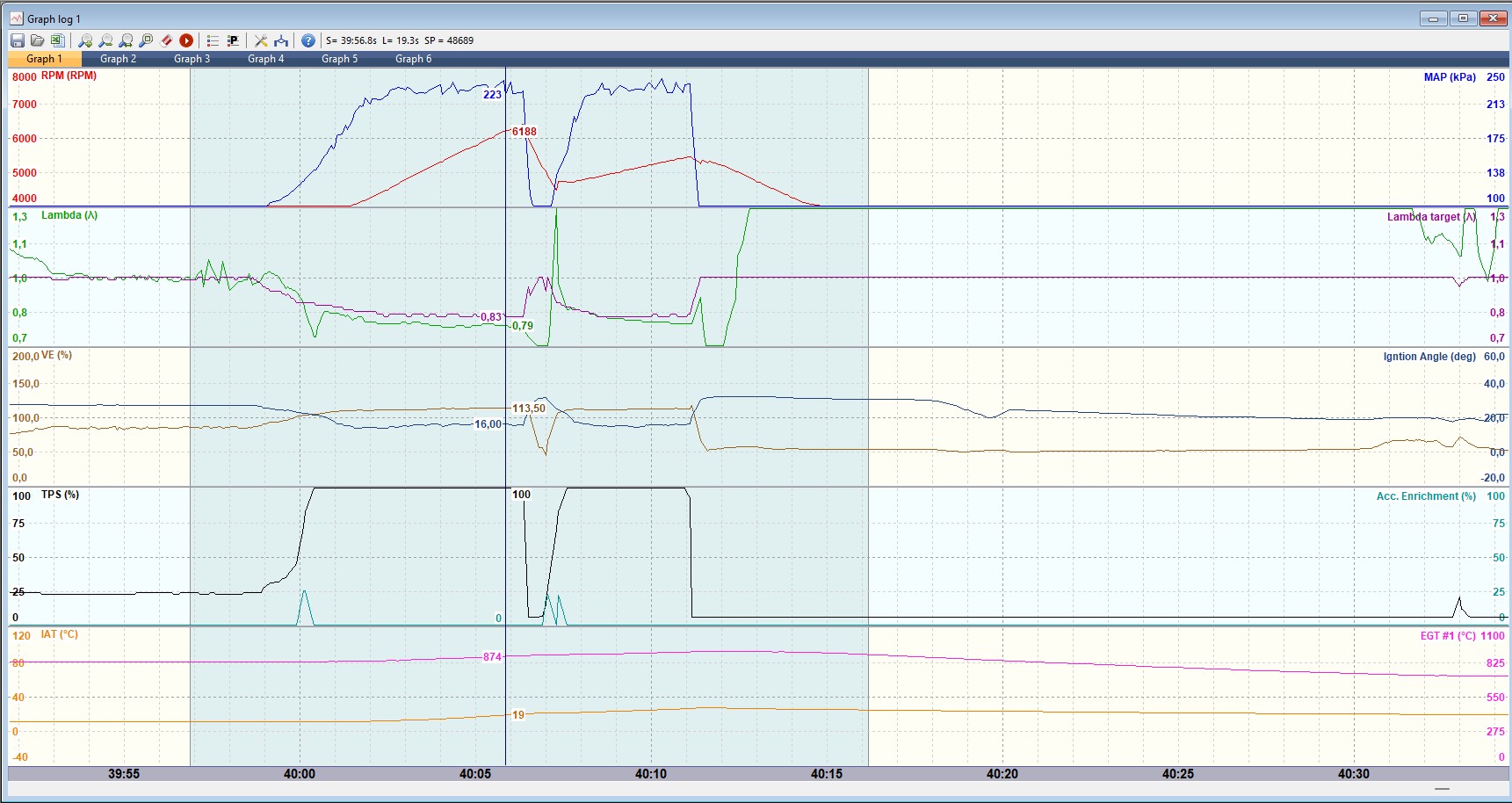Export the log to Excel spreadsheet
This screenshot has width=1512, height=803.
(57, 40)
